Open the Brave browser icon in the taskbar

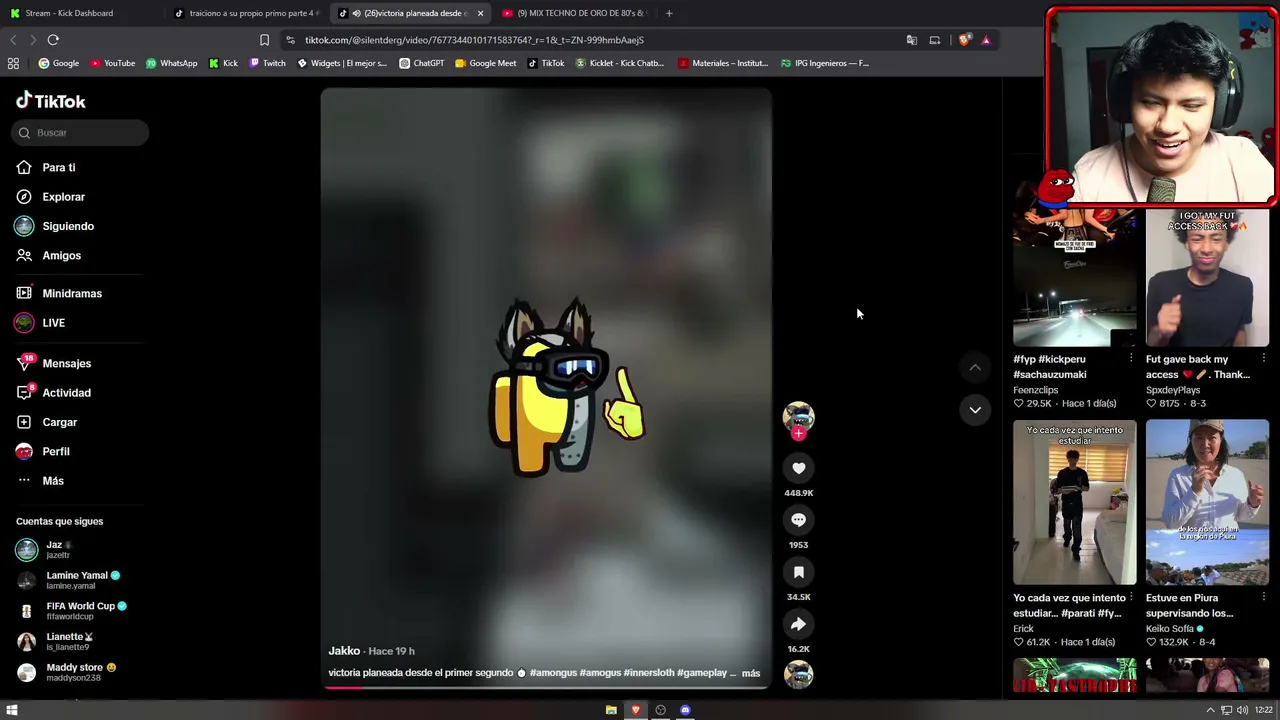[x=635, y=710]
